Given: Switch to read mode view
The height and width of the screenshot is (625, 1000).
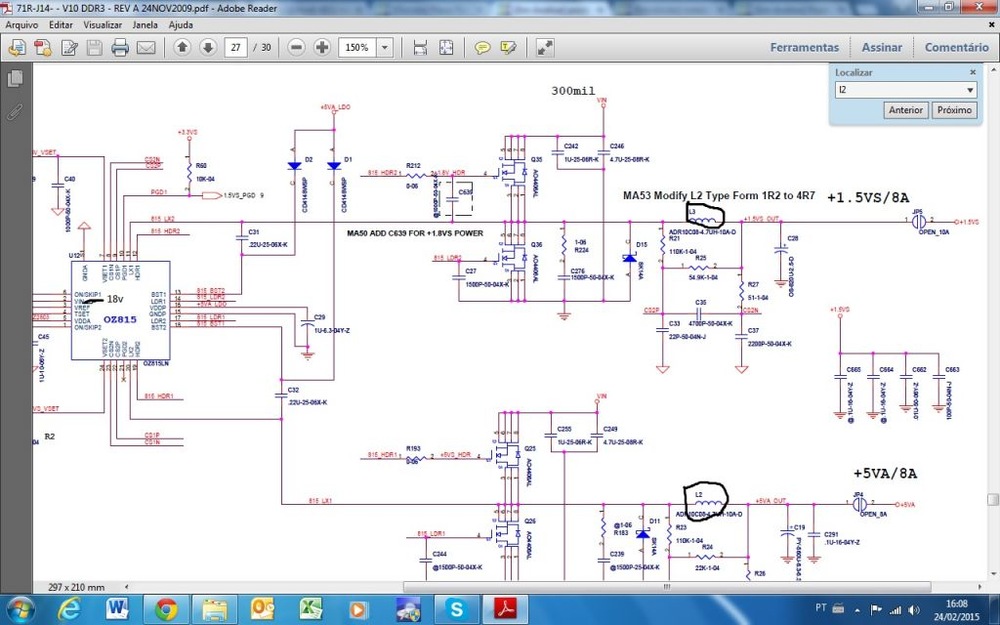Looking at the screenshot, I should point(545,47).
